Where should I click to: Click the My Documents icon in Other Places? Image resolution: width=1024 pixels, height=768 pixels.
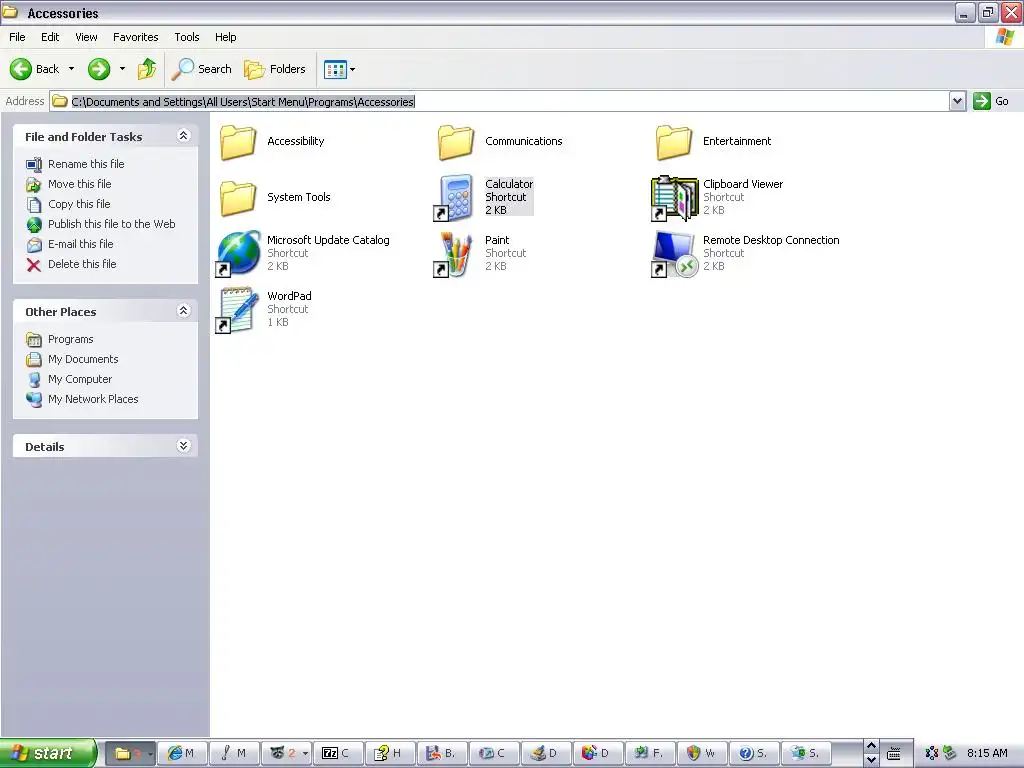(34, 360)
